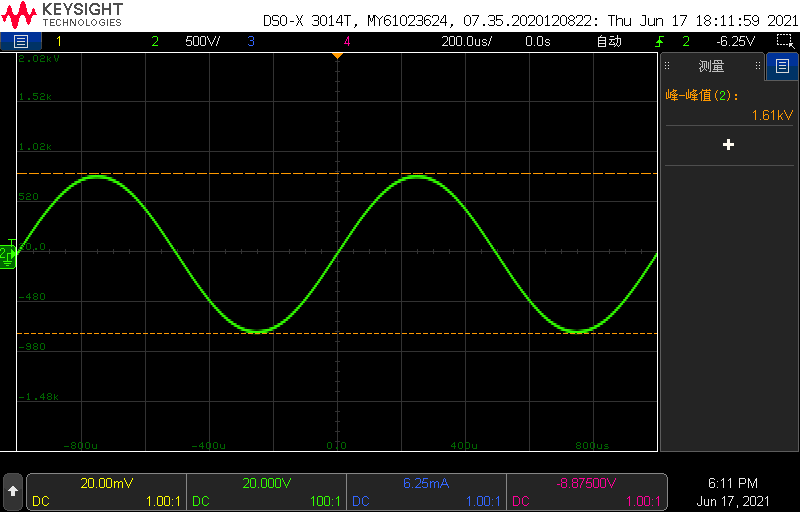Click the orange trigger time reference marker
800x512 pixels.
(x=337, y=55)
